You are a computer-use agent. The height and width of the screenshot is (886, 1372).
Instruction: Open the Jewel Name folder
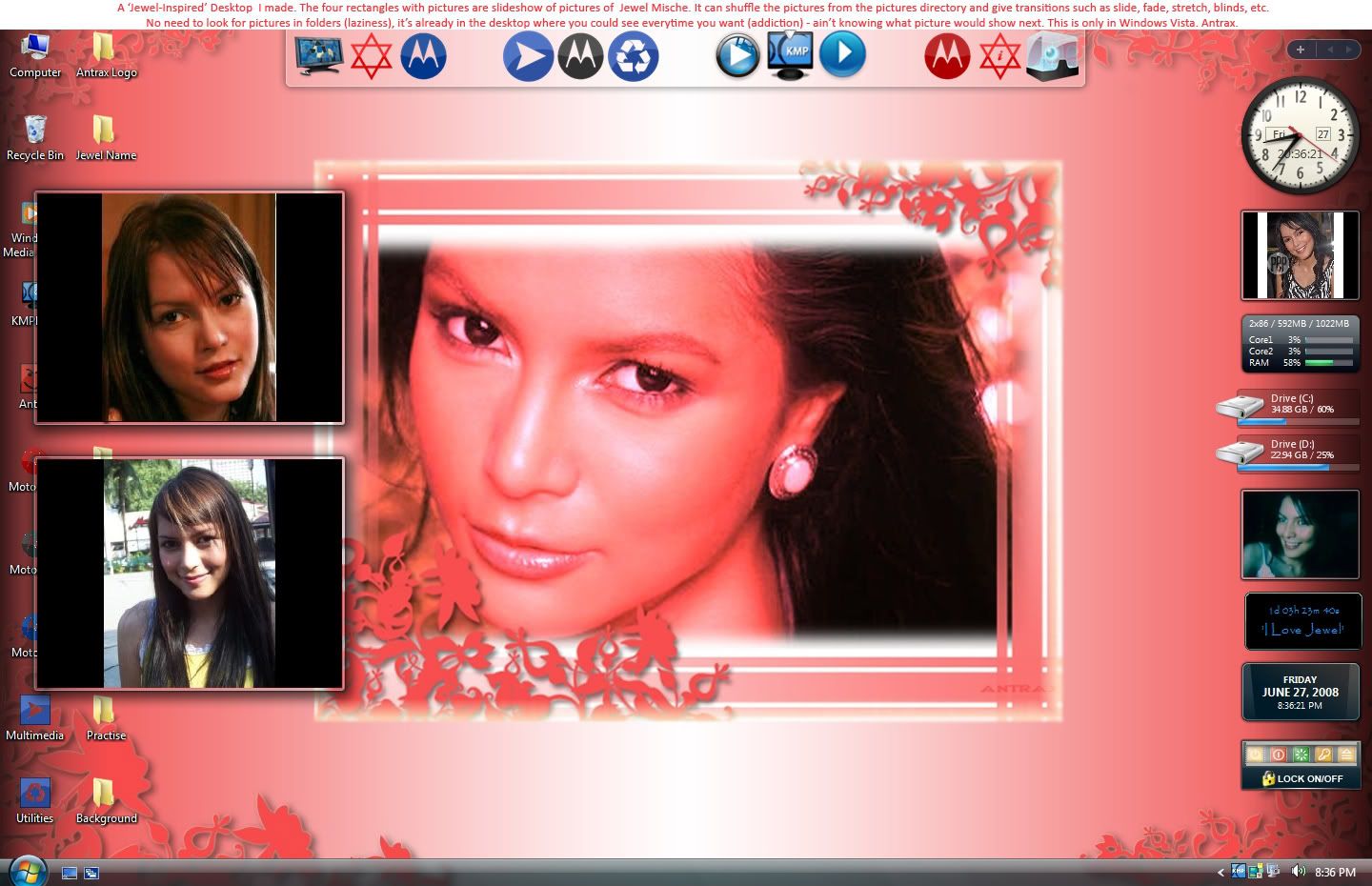coord(106,138)
